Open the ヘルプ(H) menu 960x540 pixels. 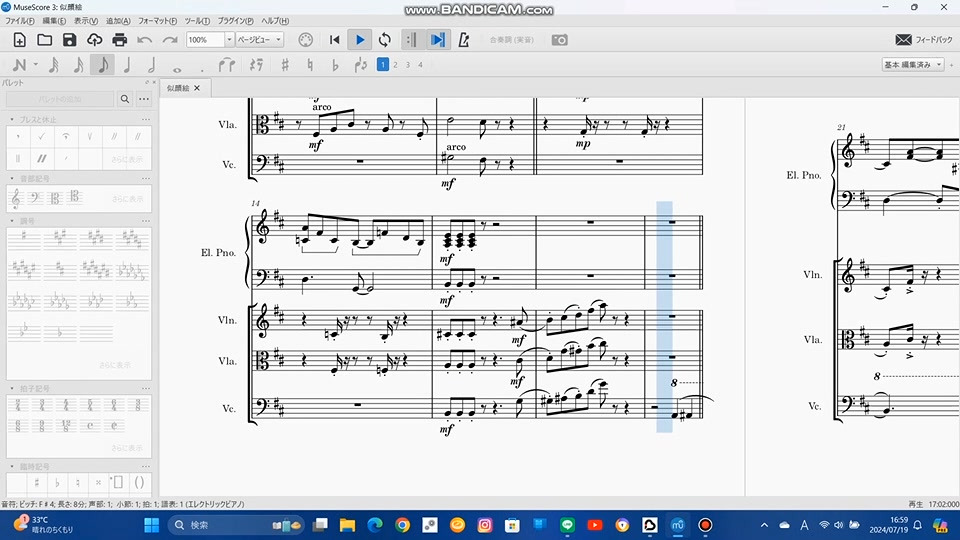[275, 21]
